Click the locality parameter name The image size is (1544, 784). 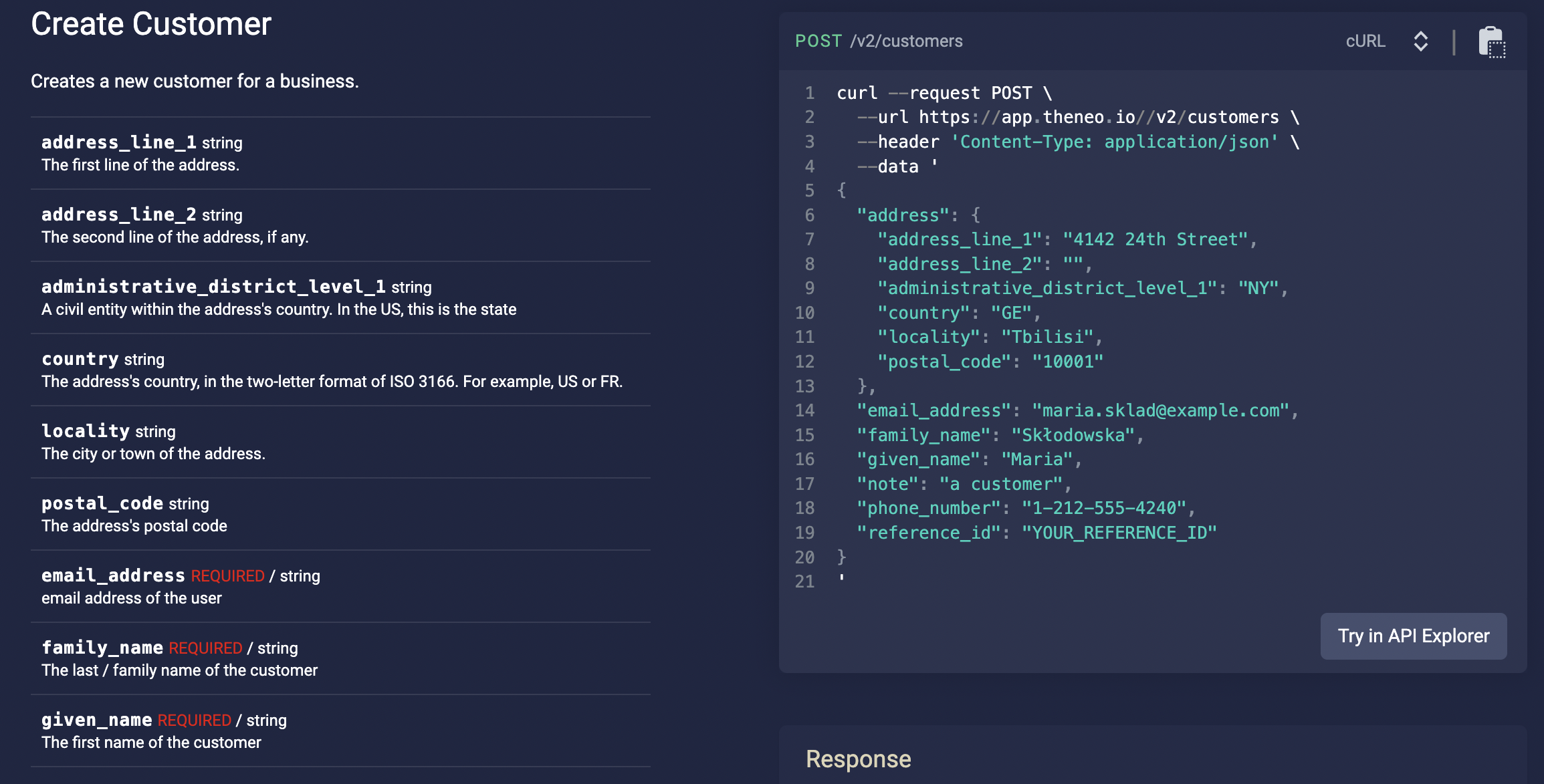click(x=86, y=431)
